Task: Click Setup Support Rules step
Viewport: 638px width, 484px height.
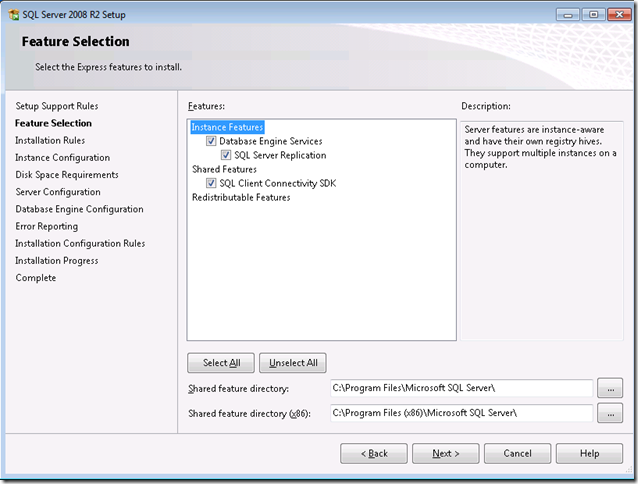Action: coord(57,106)
